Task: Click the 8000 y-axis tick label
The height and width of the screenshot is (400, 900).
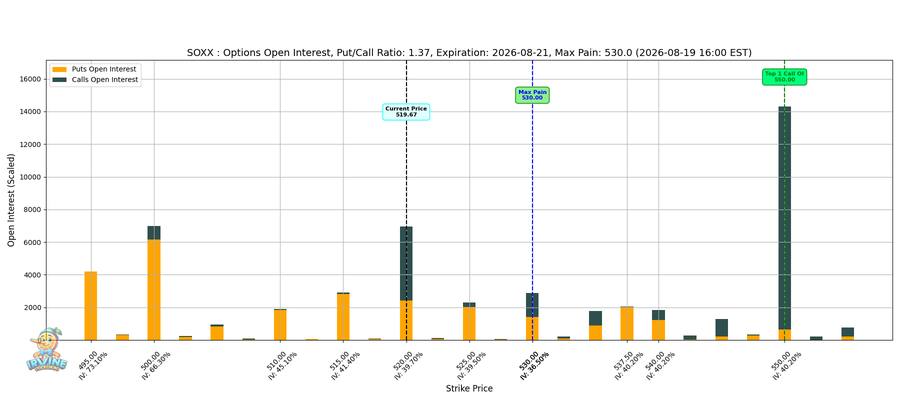Action: (x=32, y=209)
